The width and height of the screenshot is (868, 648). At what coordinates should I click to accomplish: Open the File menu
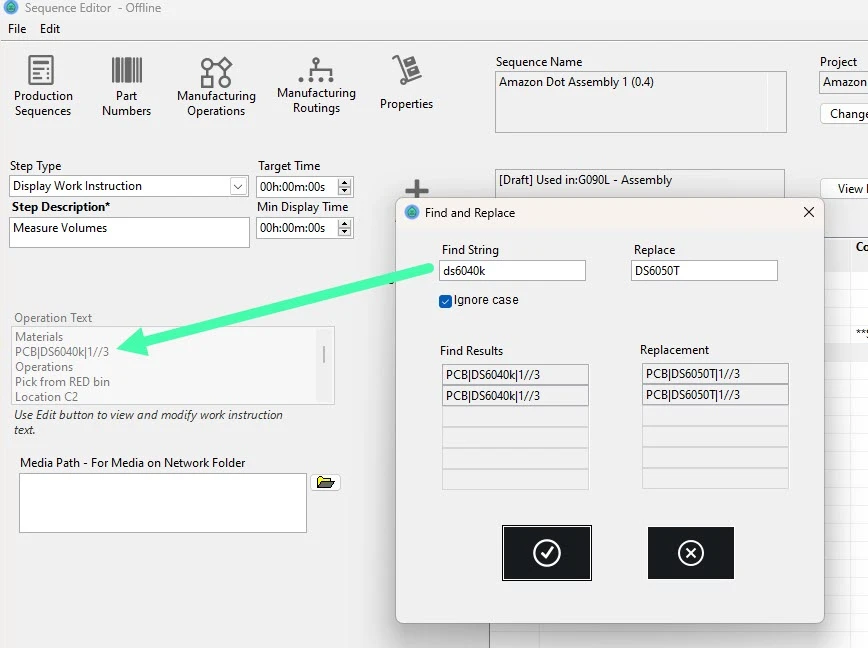17,29
